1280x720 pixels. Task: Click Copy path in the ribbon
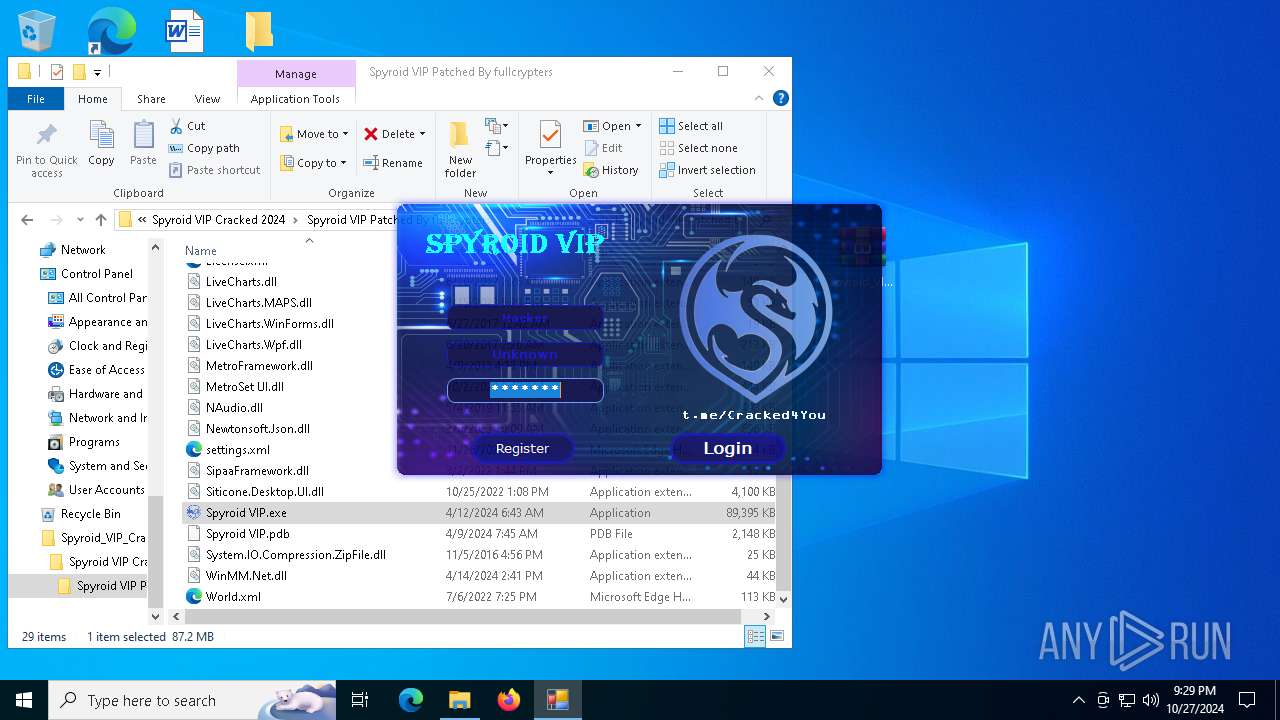click(x=205, y=148)
